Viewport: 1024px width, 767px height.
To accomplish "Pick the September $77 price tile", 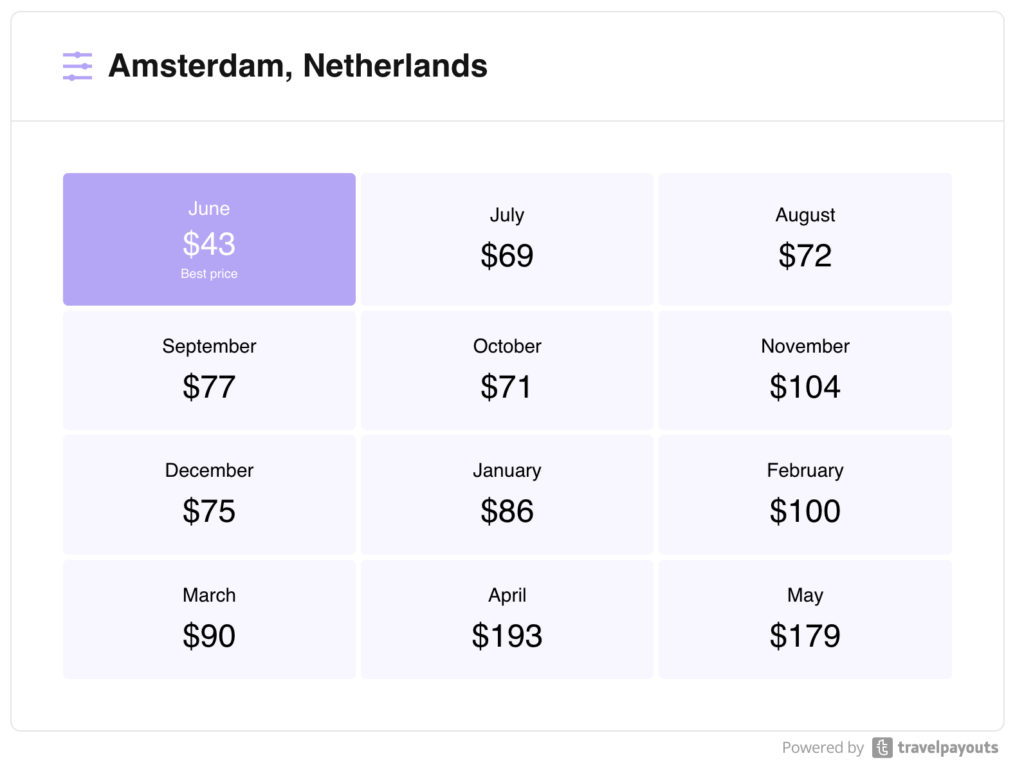I will 209,370.
